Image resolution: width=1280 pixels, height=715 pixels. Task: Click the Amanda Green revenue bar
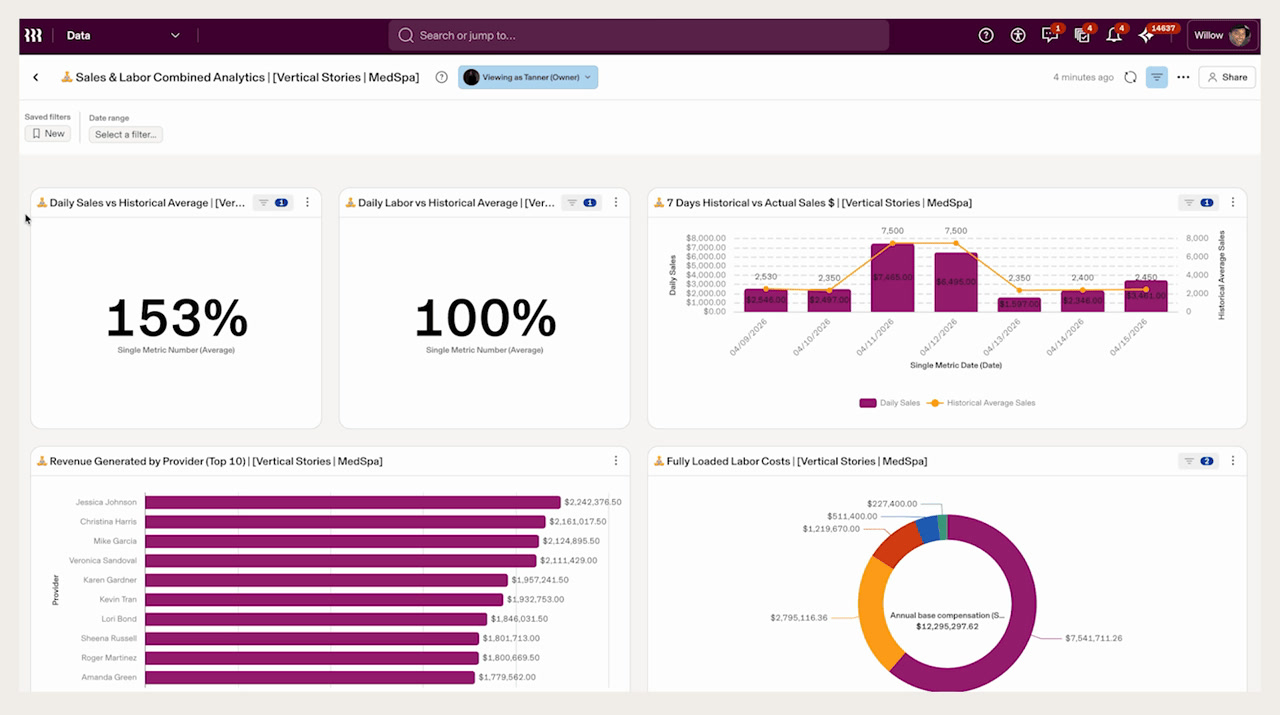310,677
